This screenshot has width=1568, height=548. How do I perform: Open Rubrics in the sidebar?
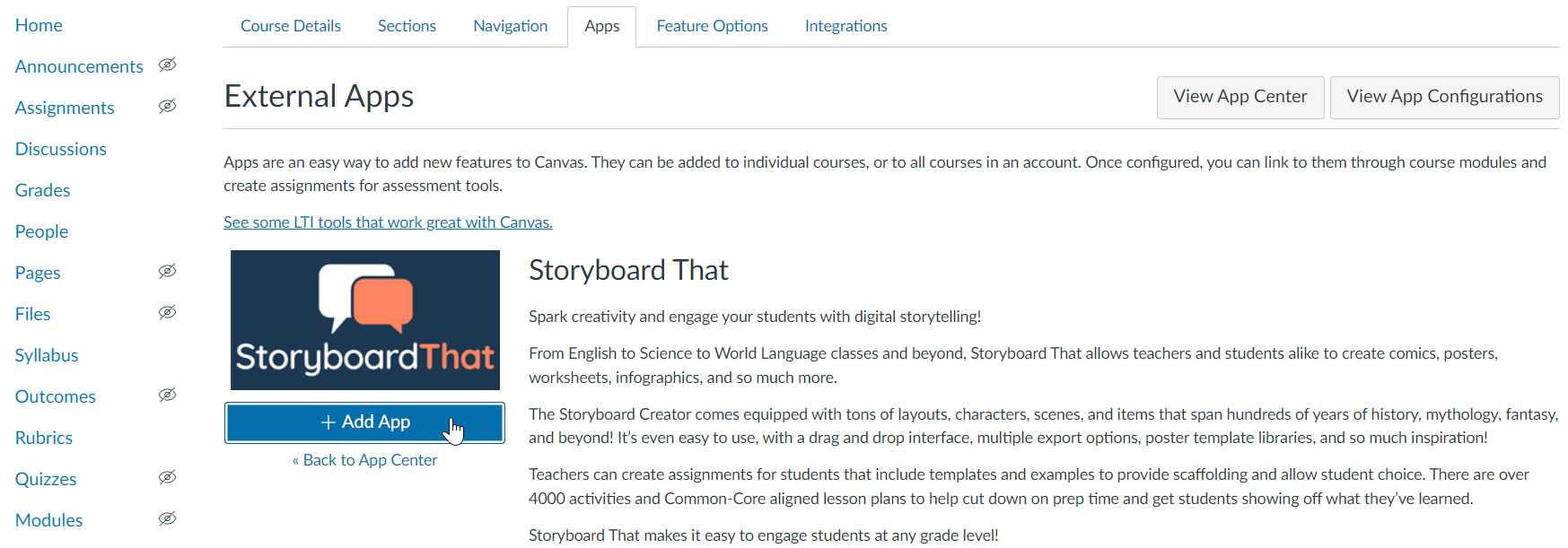pos(44,438)
